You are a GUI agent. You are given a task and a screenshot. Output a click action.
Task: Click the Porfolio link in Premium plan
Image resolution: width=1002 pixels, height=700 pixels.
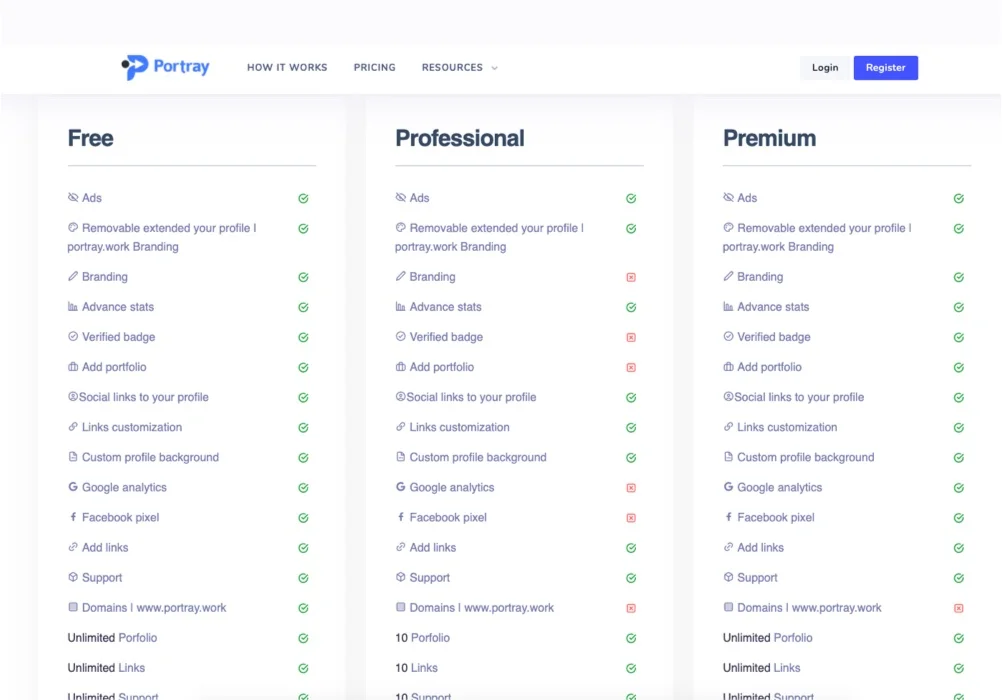pos(793,638)
